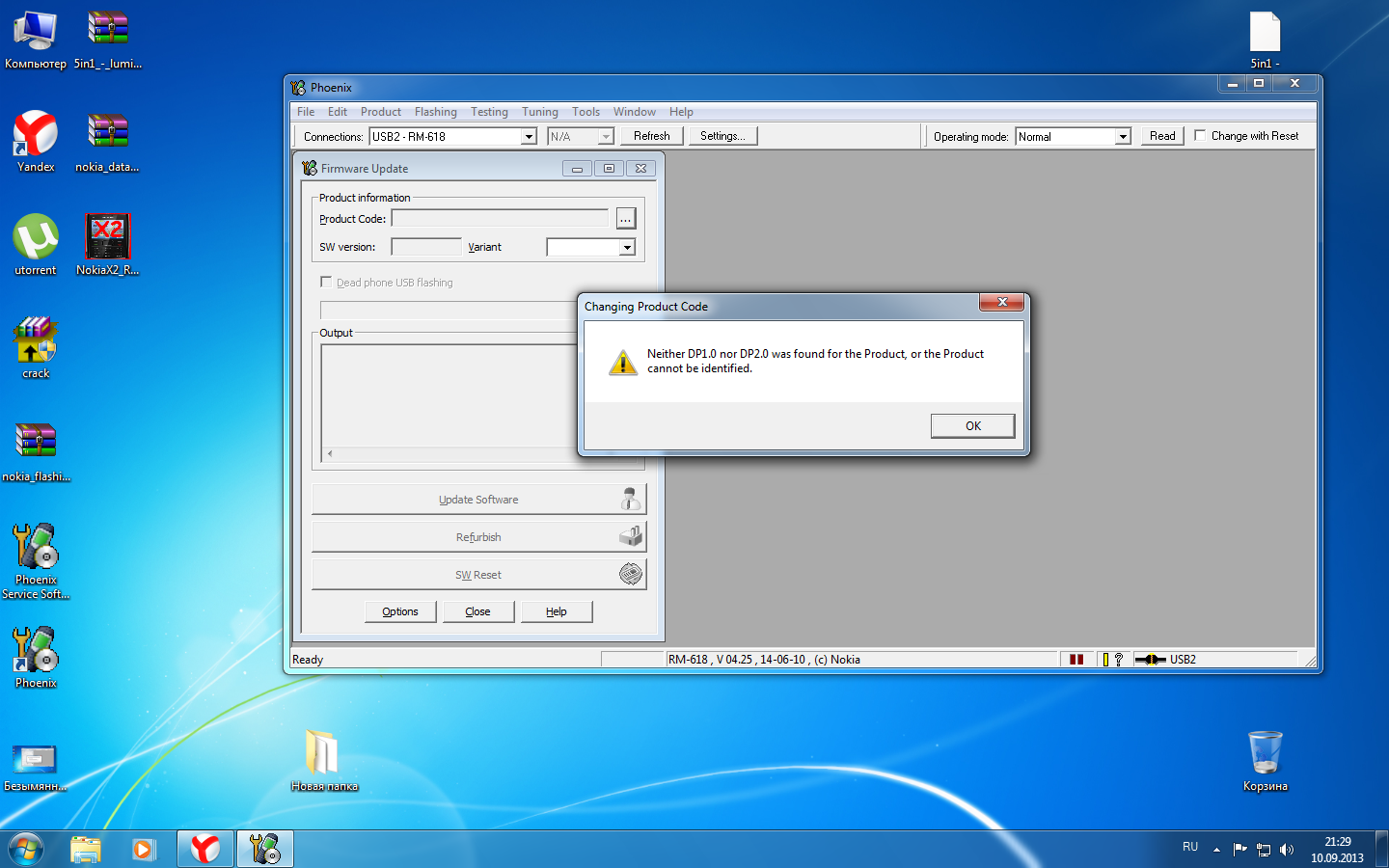
Task: Open the media player taskbar icon
Action: pyautogui.click(x=144, y=849)
